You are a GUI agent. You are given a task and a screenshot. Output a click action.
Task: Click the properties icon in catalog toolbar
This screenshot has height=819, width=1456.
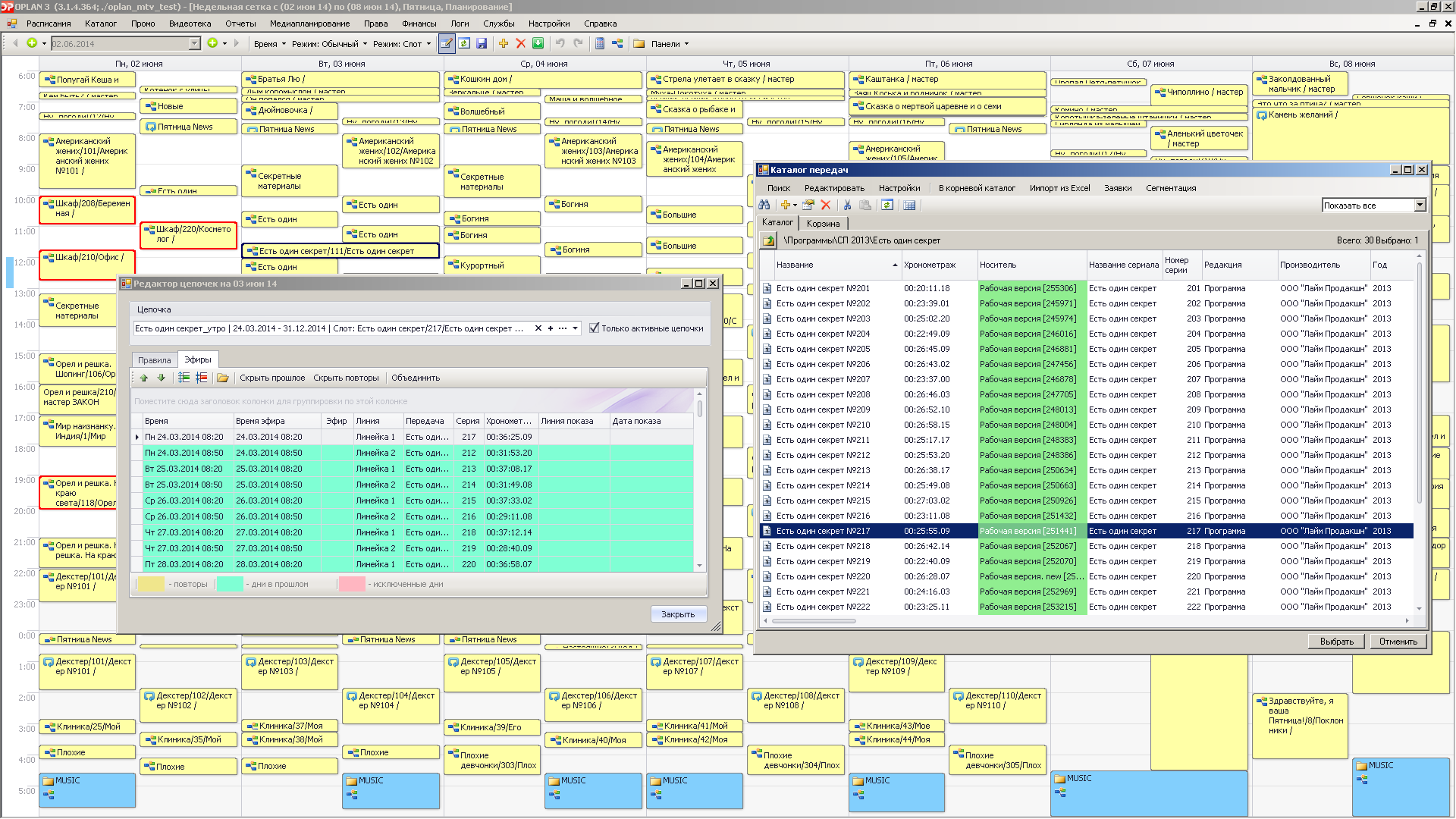pos(808,205)
